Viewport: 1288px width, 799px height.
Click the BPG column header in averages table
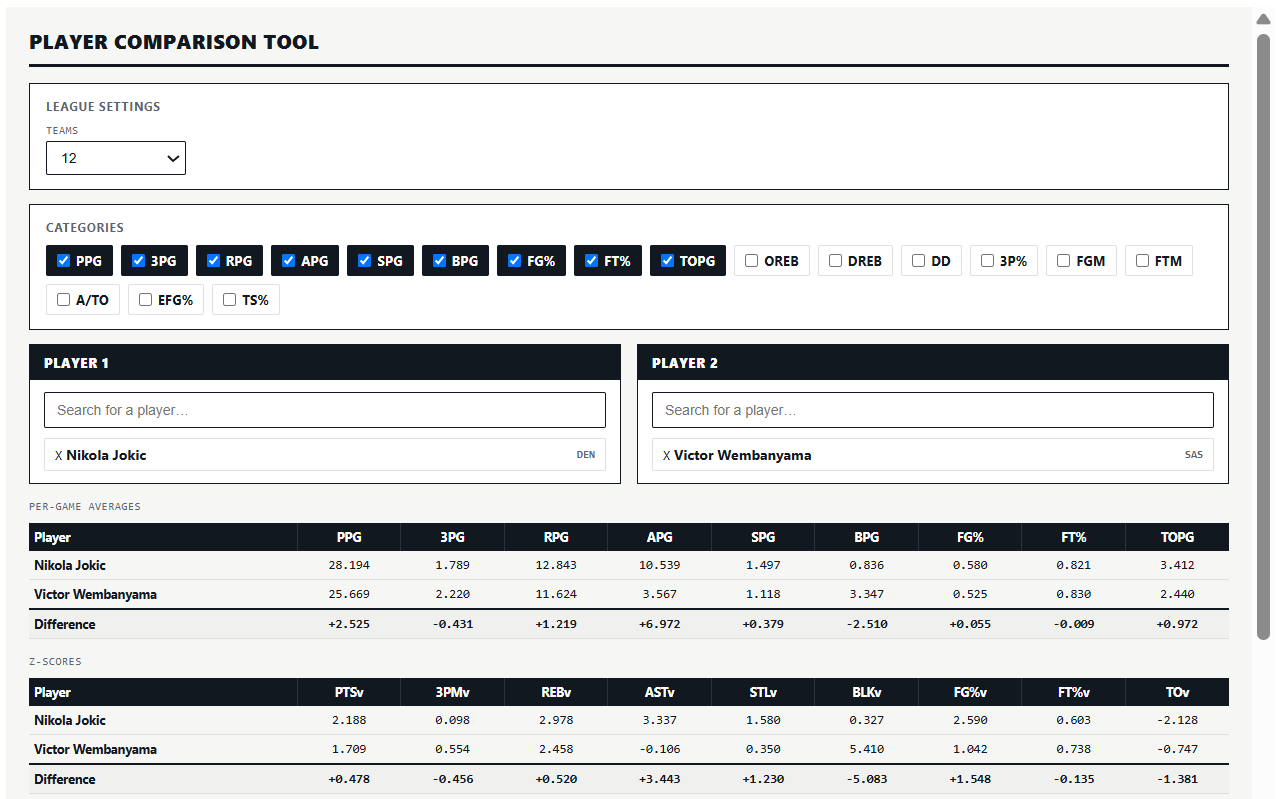pyautogui.click(x=867, y=537)
